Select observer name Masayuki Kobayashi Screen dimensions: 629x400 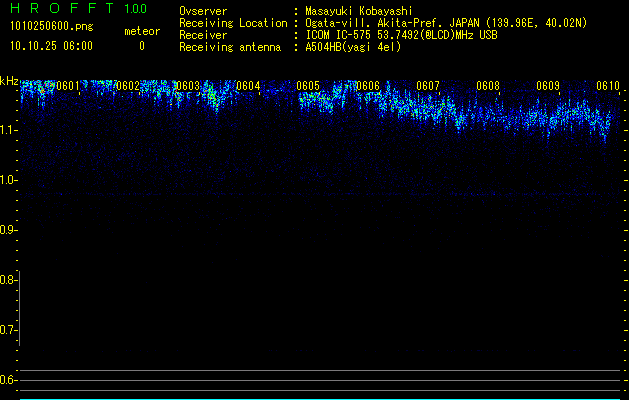tap(359, 11)
